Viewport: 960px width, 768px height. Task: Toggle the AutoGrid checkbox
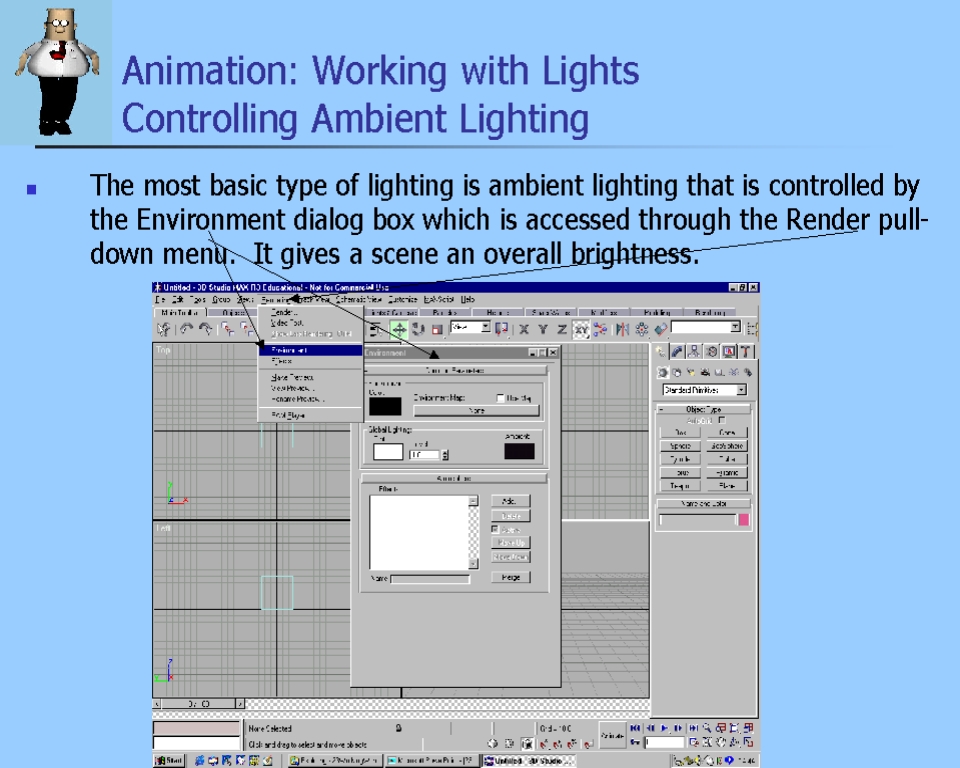point(721,420)
